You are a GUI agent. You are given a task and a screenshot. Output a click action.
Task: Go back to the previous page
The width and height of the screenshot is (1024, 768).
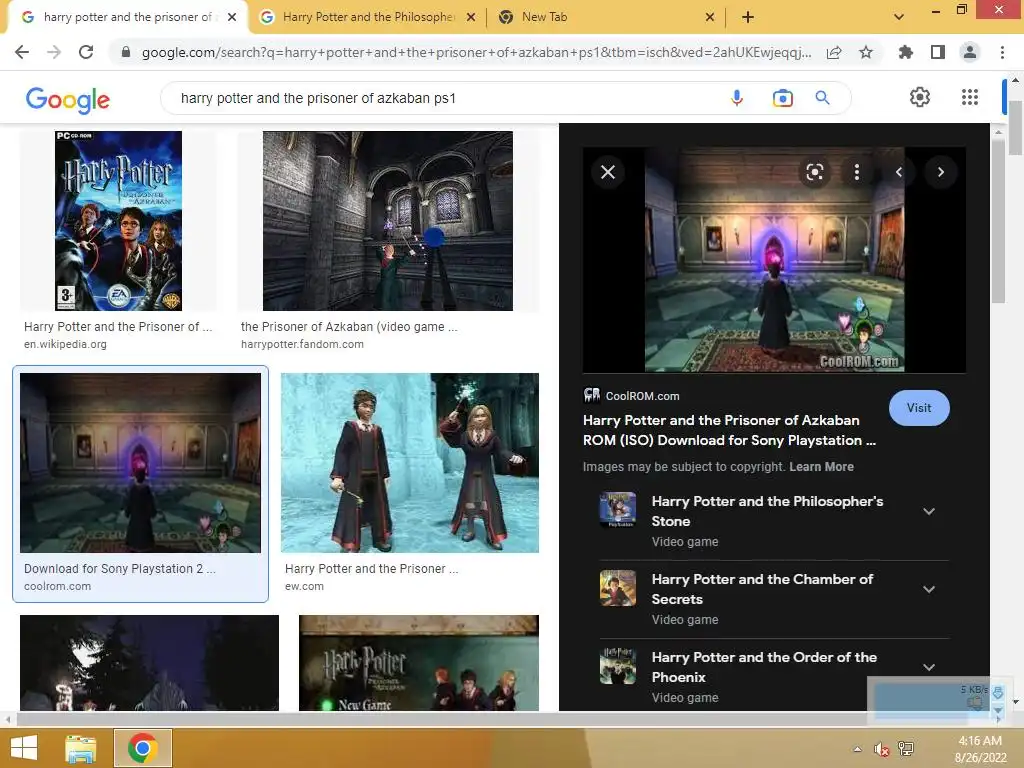pyautogui.click(x=22, y=52)
